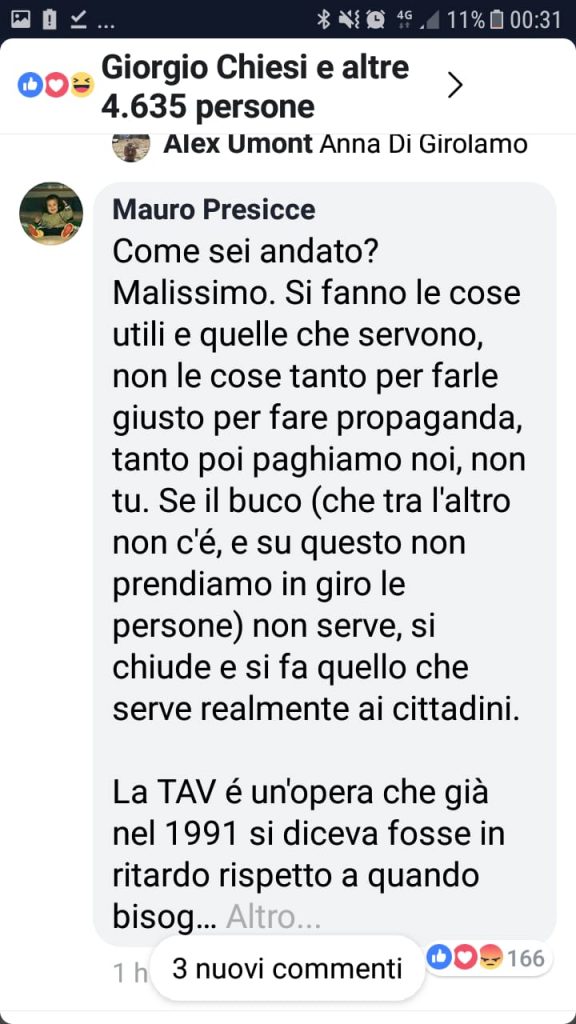The width and height of the screenshot is (576, 1024).
Task: Open the 166 reactions count
Action: [526, 958]
